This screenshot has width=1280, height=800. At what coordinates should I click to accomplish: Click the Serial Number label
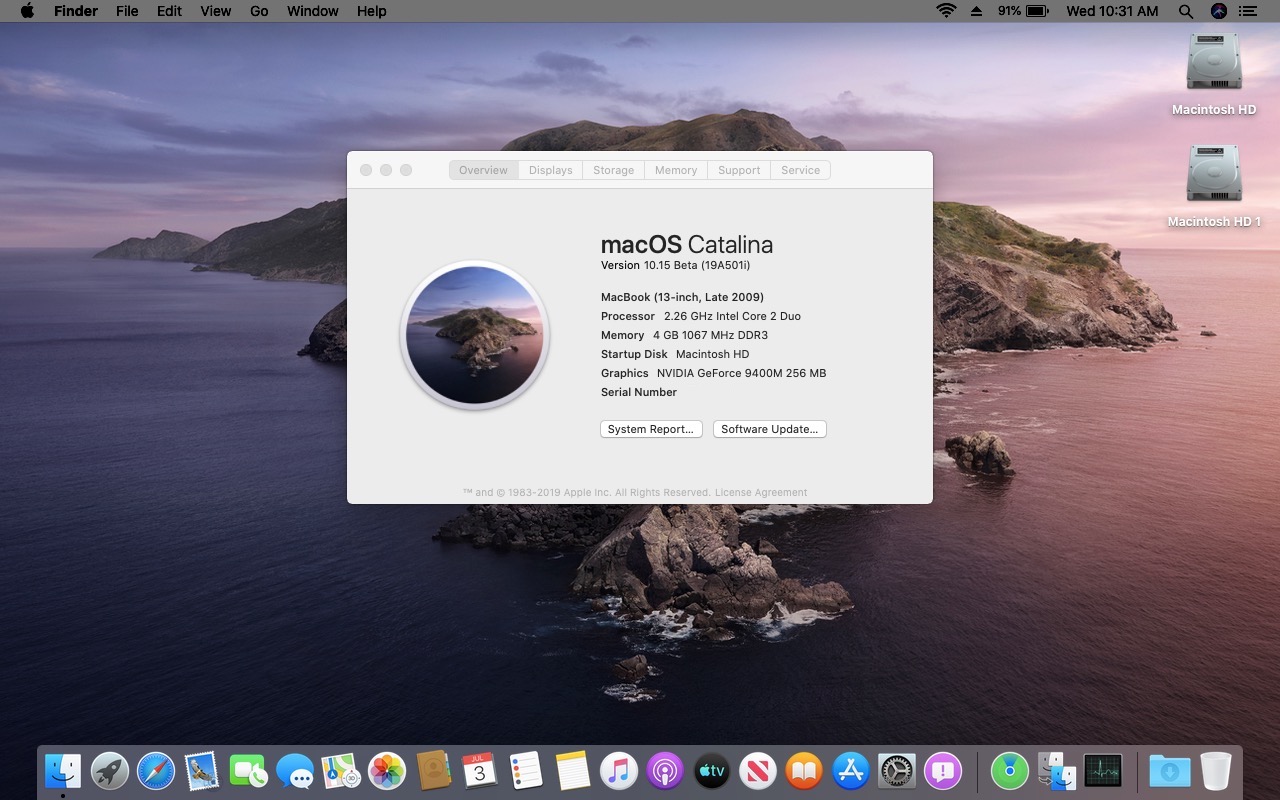pyautogui.click(x=639, y=392)
